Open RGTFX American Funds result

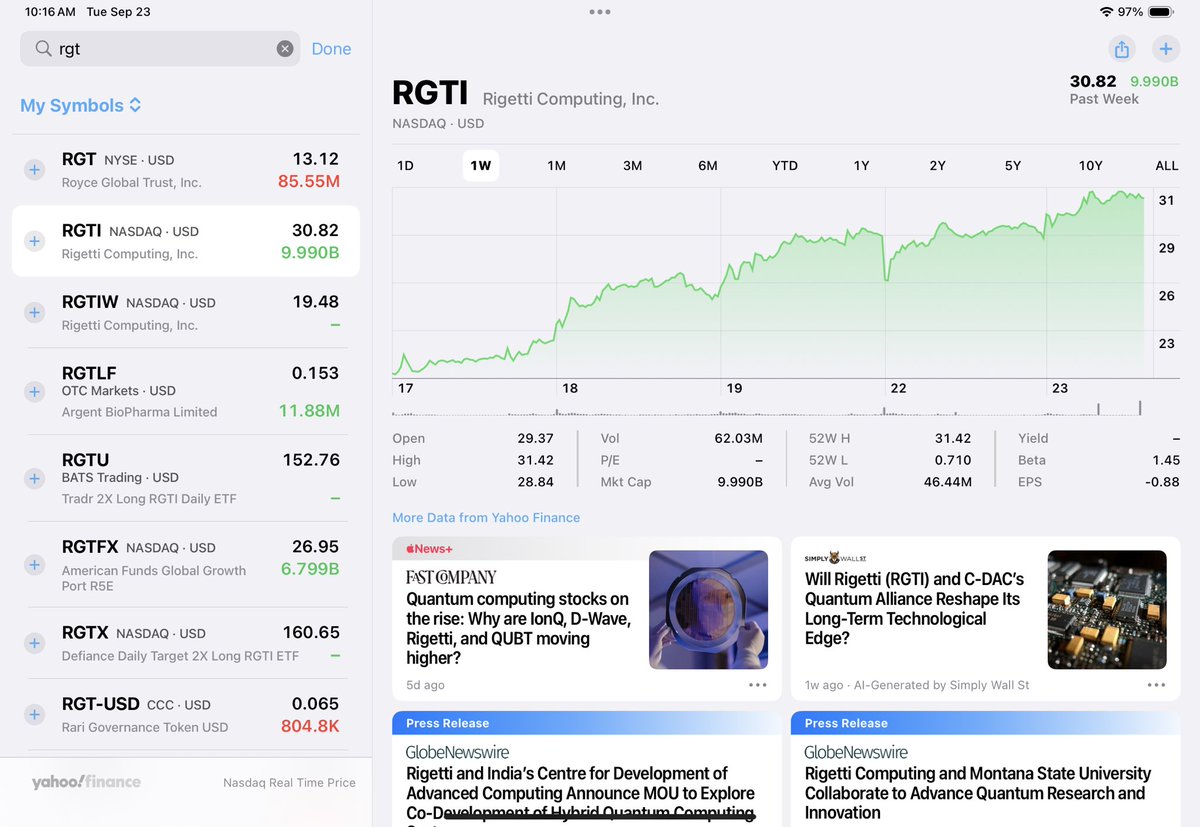[x=186, y=565]
